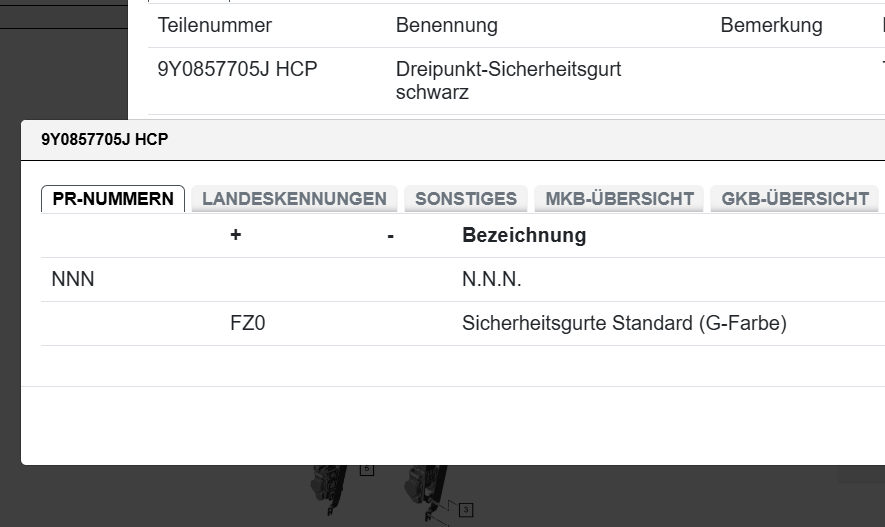
Task: Click callout number 5 in the diagram
Action: pyautogui.click(x=367, y=468)
